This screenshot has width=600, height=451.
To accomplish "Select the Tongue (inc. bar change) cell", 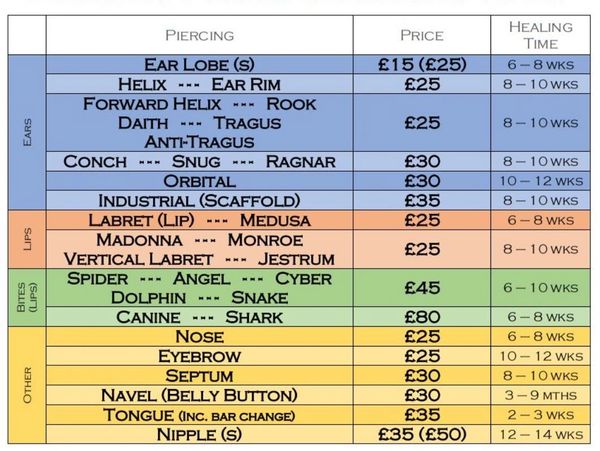I will [199, 415].
